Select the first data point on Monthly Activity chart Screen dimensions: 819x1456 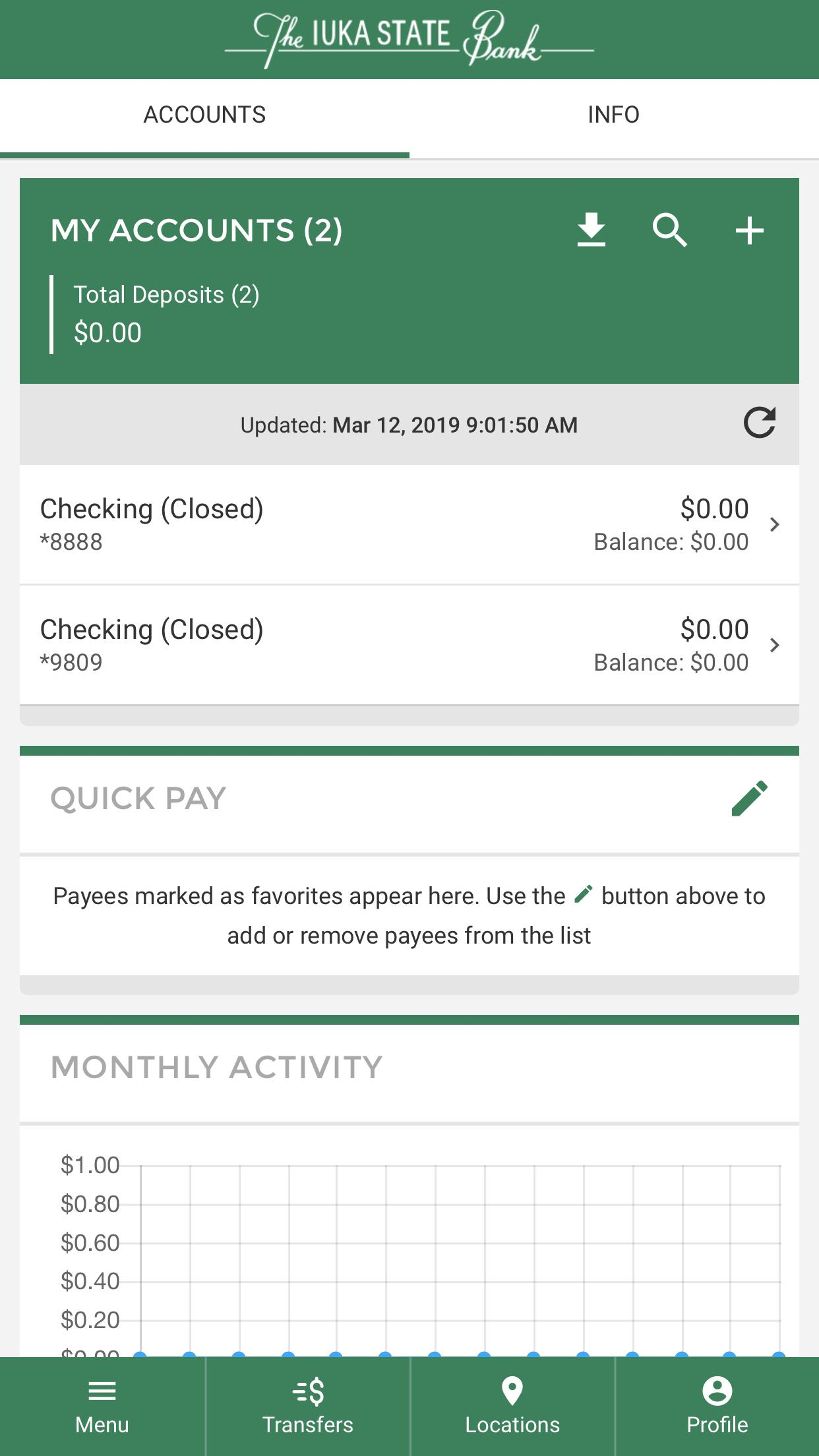tap(140, 1354)
